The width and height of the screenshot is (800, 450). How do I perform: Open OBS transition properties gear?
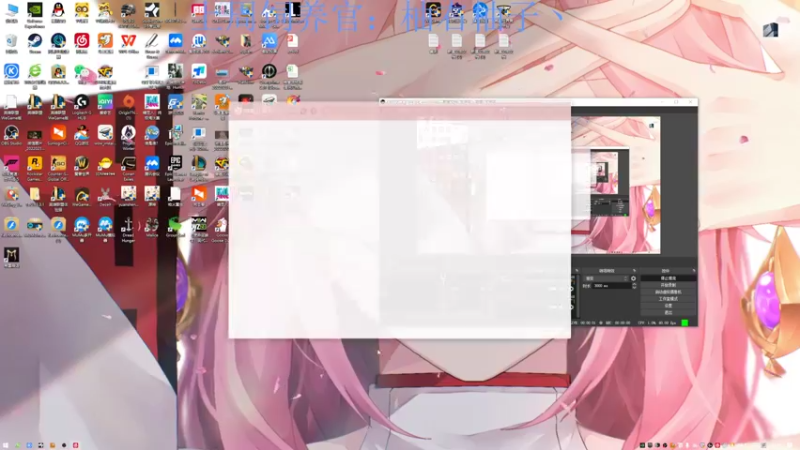pos(634,278)
